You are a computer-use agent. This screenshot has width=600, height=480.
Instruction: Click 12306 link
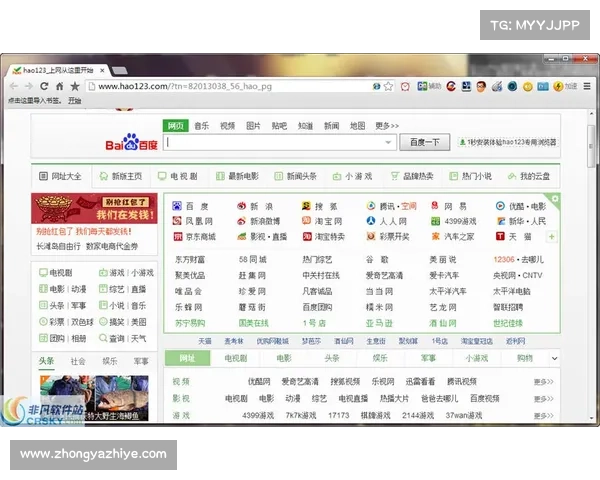pyautogui.click(x=504, y=260)
